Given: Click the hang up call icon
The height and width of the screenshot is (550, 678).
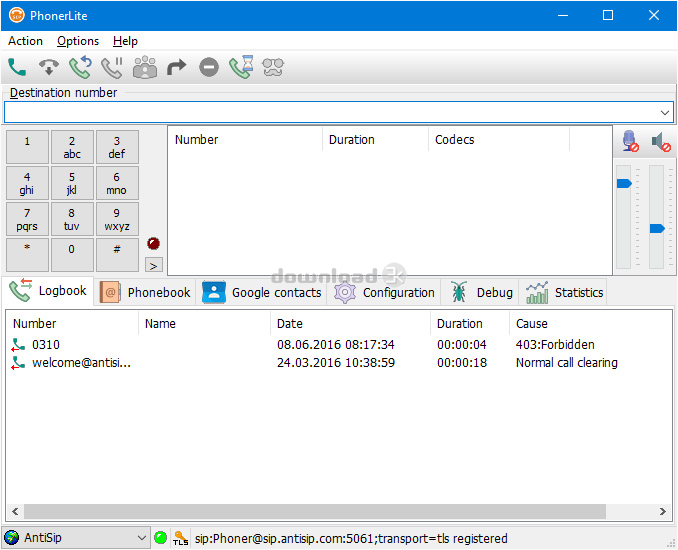Looking at the screenshot, I should [x=49, y=67].
